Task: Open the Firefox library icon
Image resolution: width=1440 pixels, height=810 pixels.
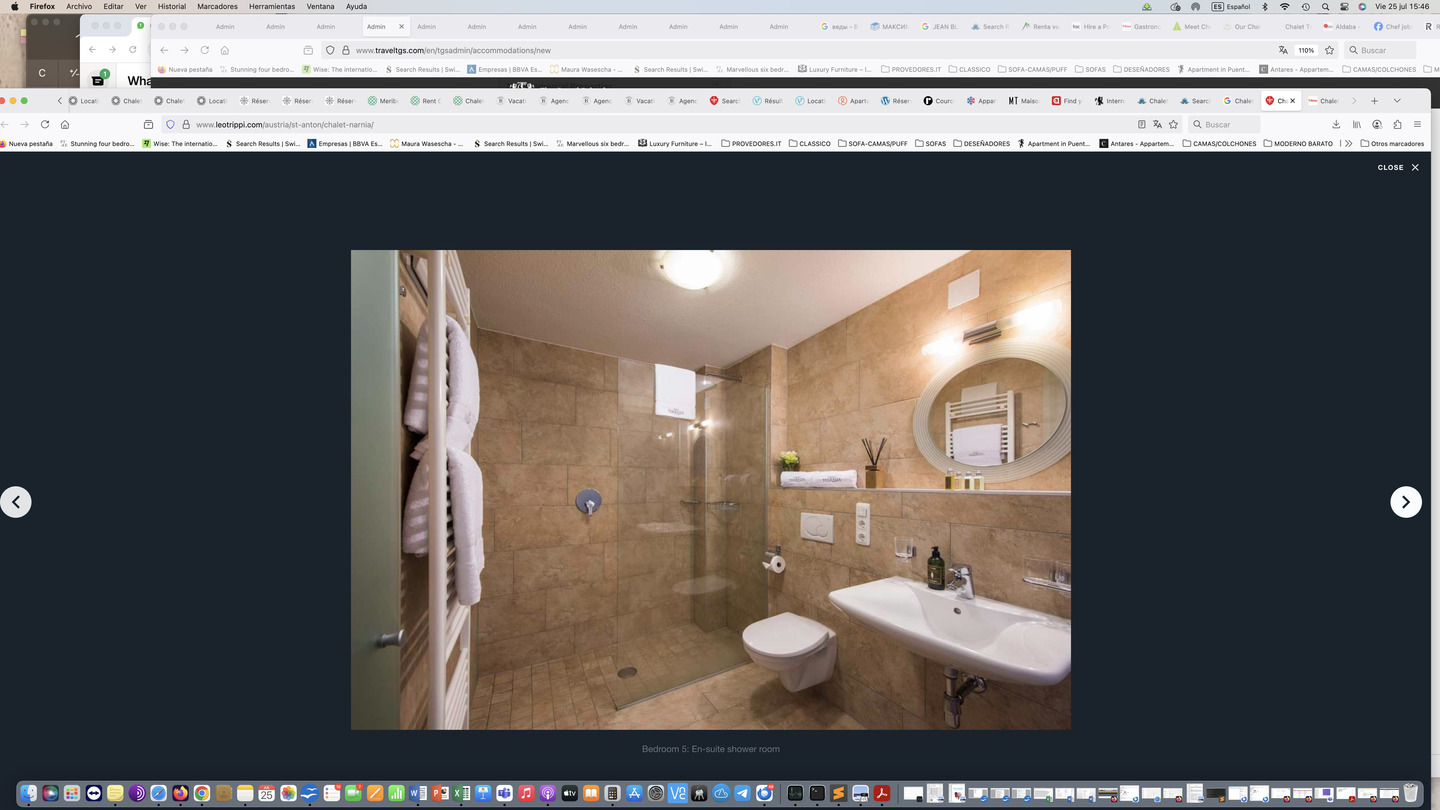Action: (1357, 124)
